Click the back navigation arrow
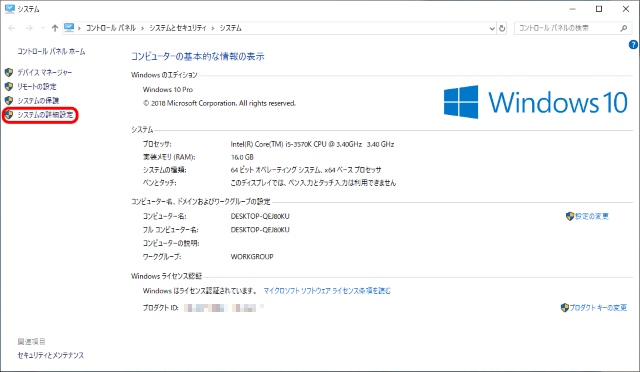The image size is (640, 372). (x=12, y=28)
